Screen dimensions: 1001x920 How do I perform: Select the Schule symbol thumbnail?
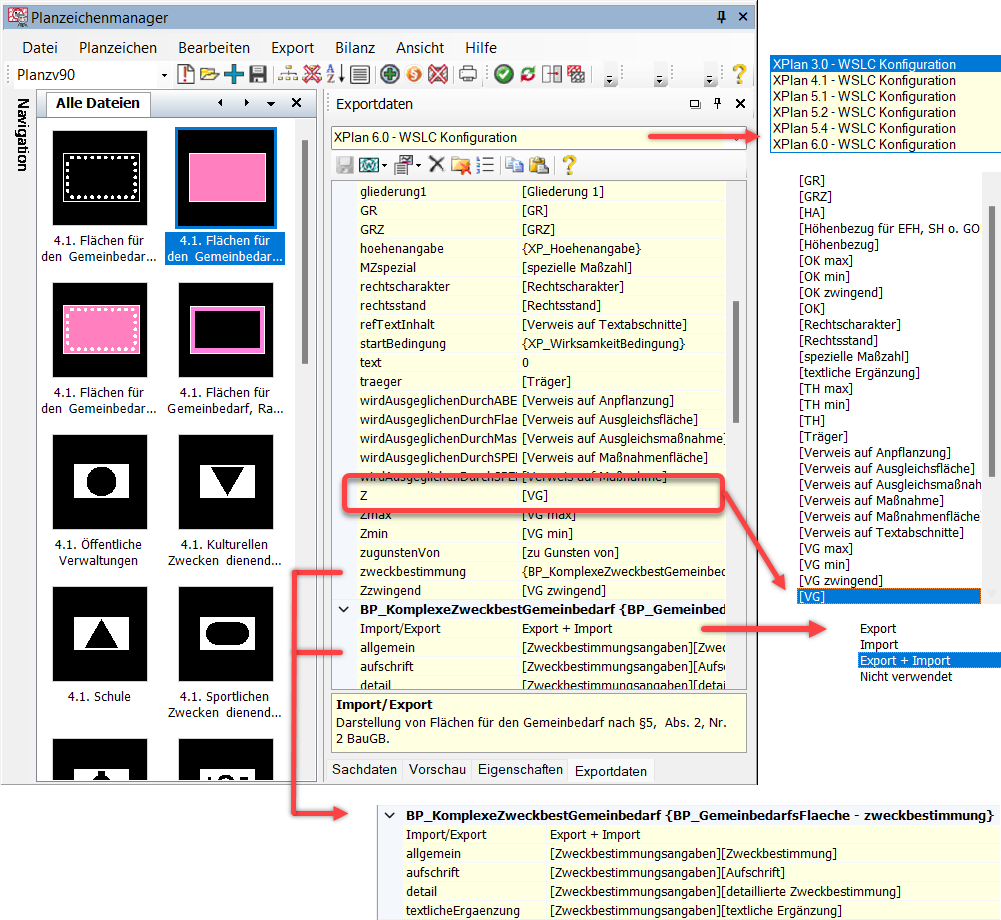(99, 634)
